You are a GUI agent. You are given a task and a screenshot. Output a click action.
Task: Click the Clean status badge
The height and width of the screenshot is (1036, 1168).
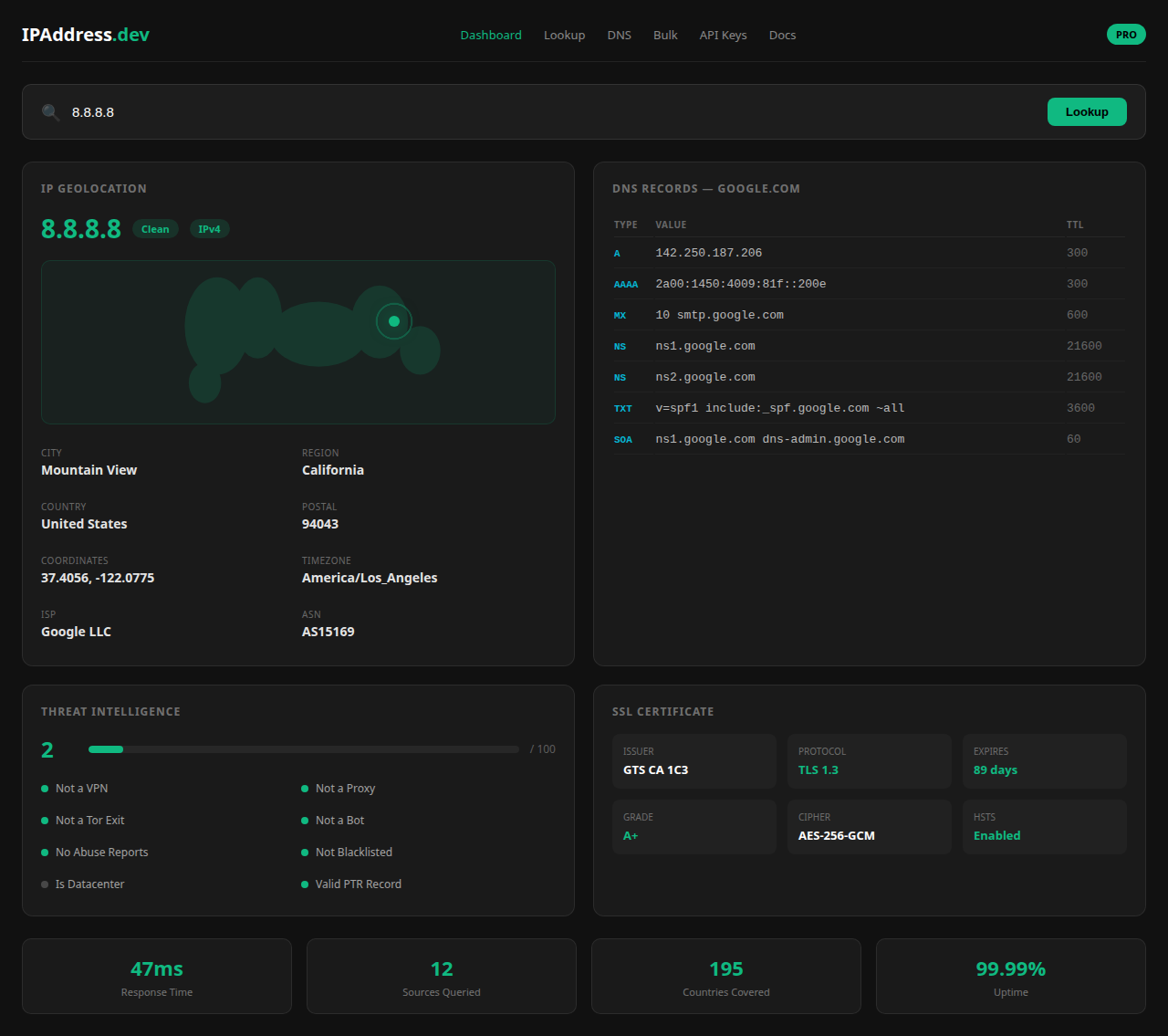coord(155,229)
